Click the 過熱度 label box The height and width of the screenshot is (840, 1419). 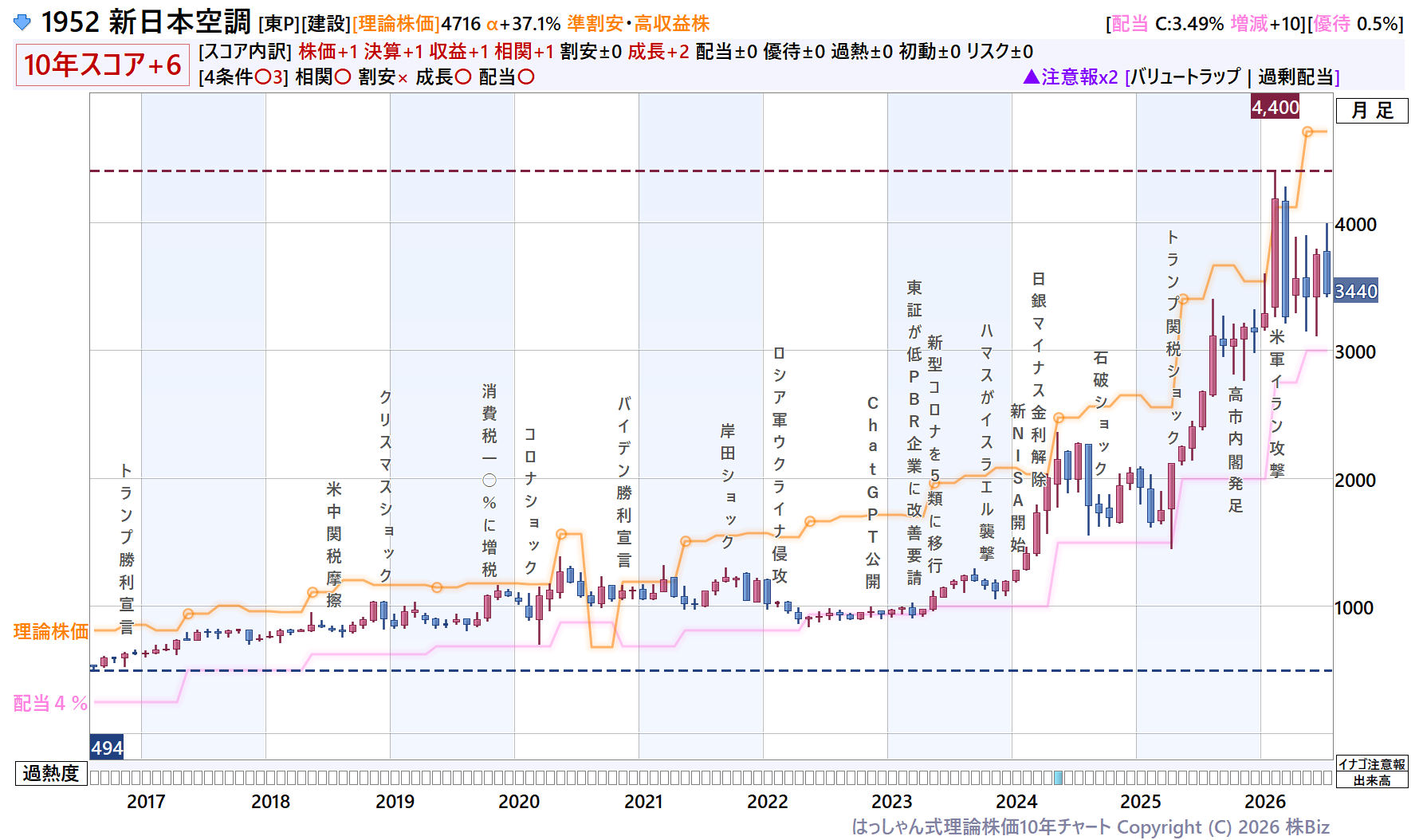pos(51,773)
